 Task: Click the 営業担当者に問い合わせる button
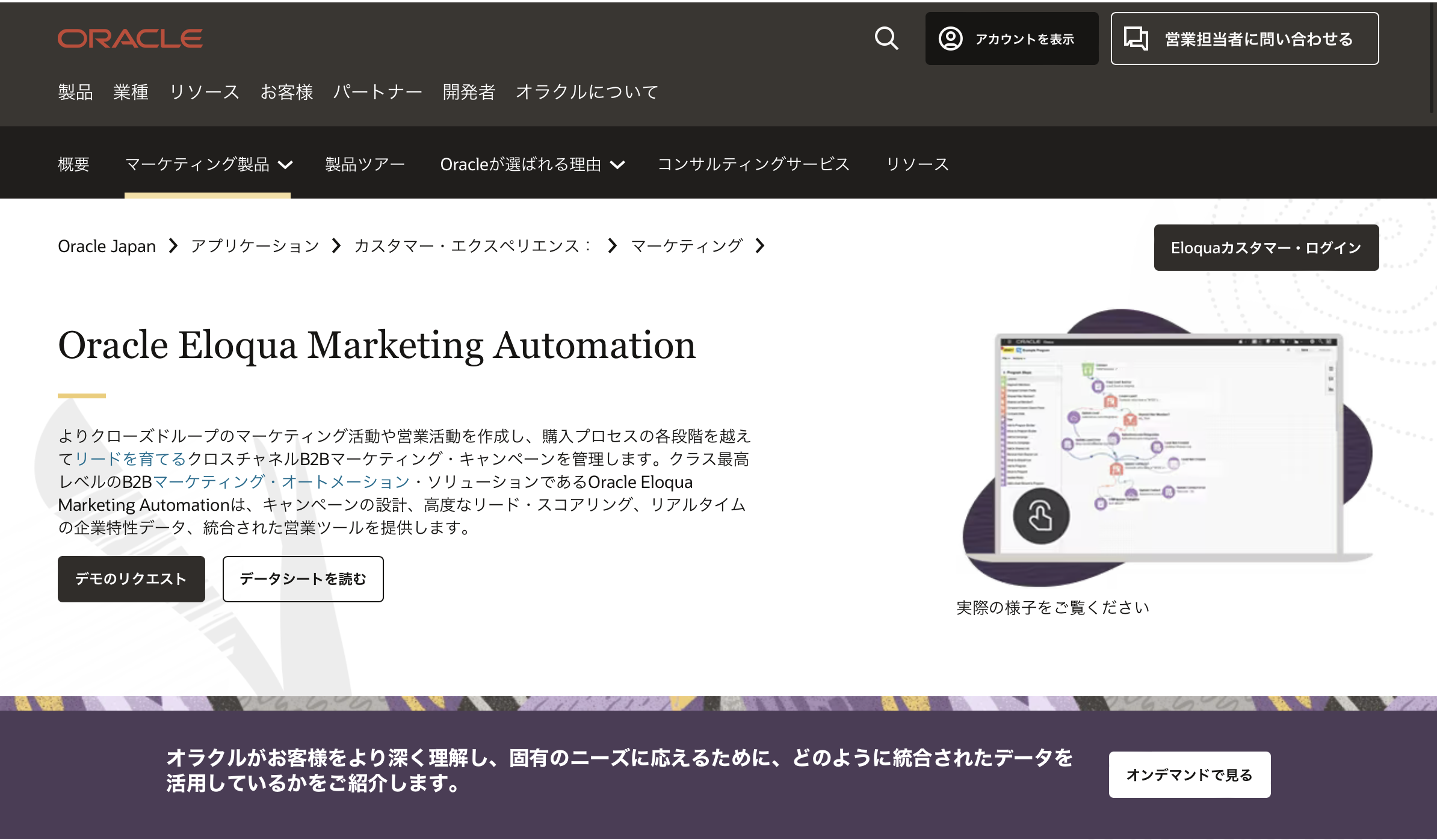(1244, 39)
